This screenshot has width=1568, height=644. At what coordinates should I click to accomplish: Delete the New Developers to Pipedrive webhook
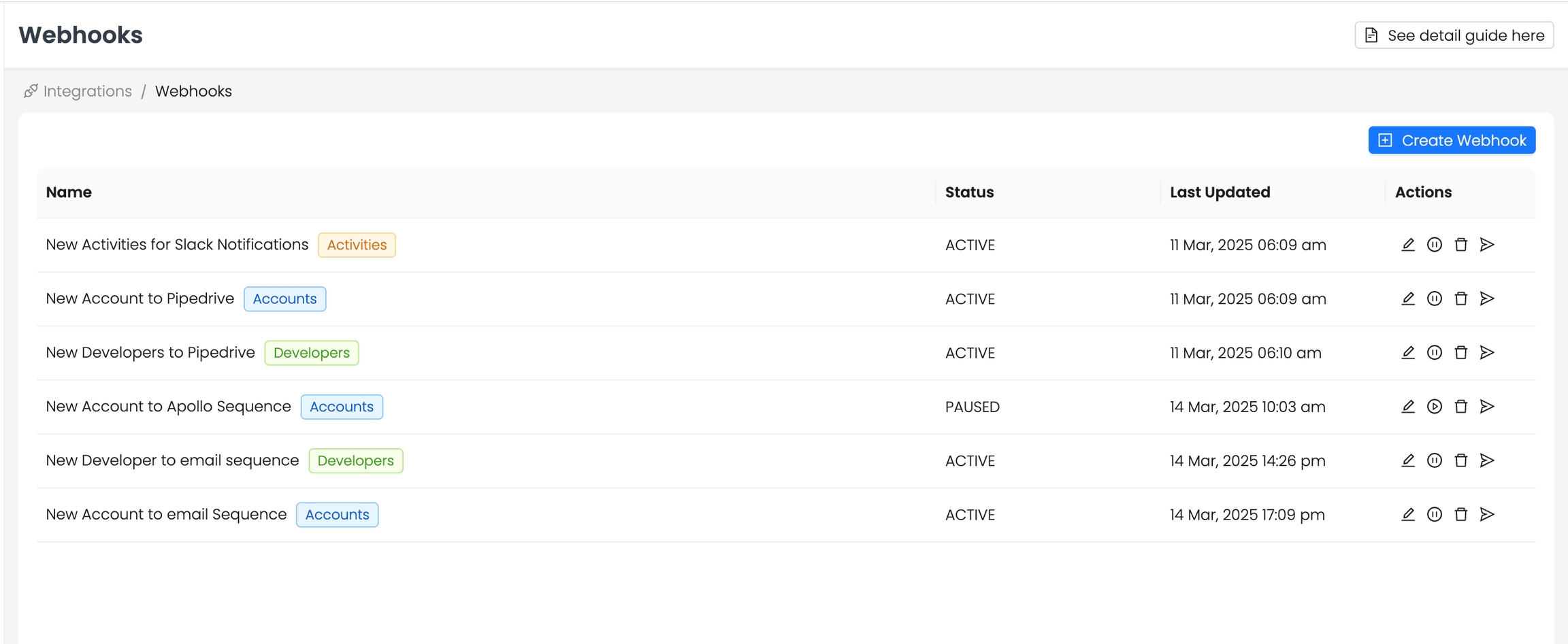pos(1461,352)
